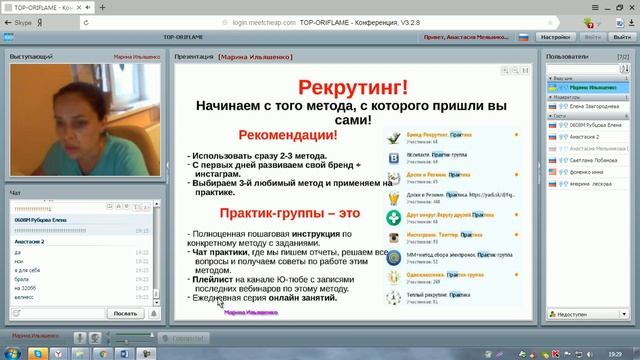Click the browser page translate icon
Viewport: 640px width, 360px height.
coord(620,23)
